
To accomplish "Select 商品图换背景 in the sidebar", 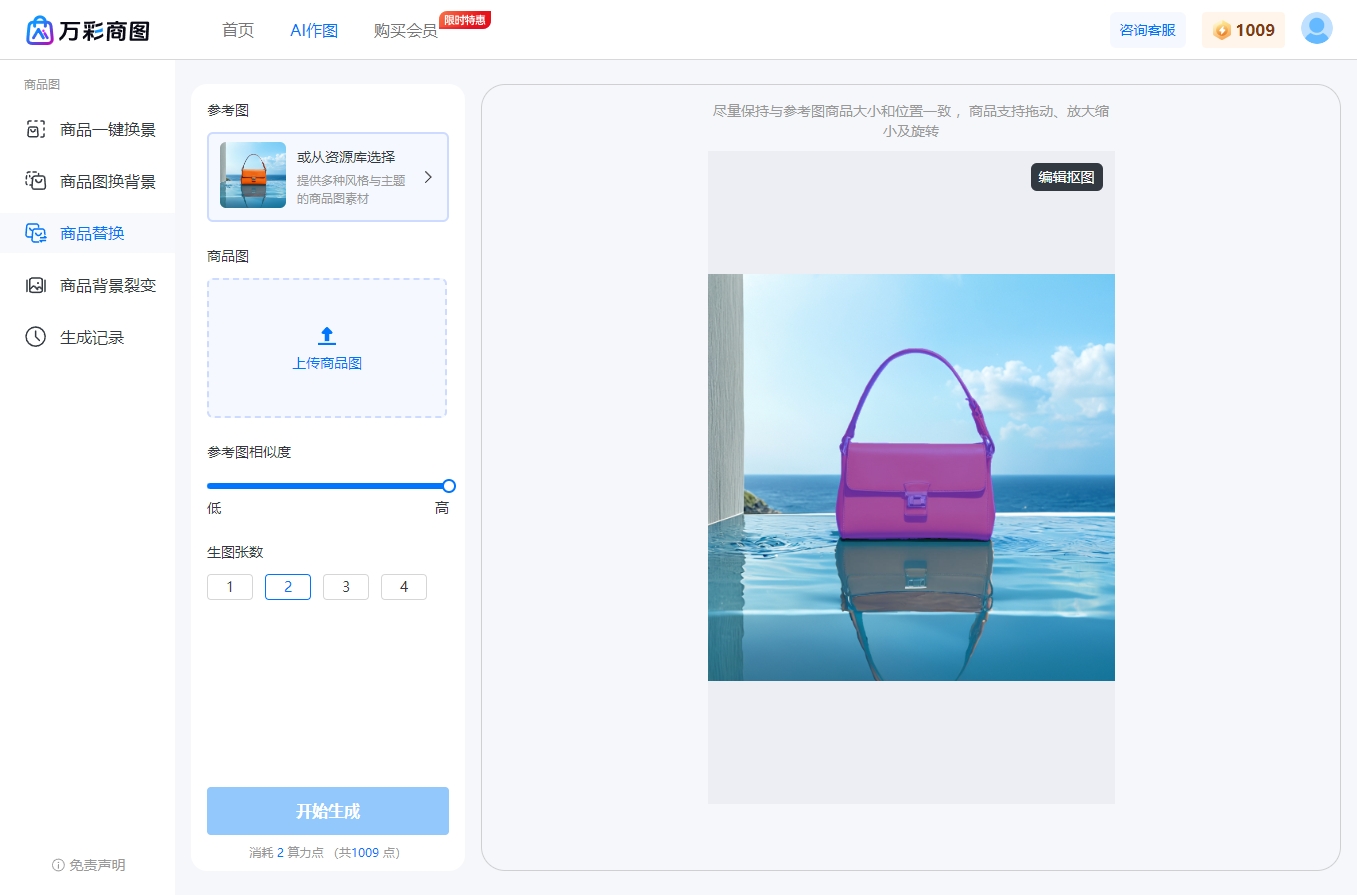I will [x=88, y=181].
